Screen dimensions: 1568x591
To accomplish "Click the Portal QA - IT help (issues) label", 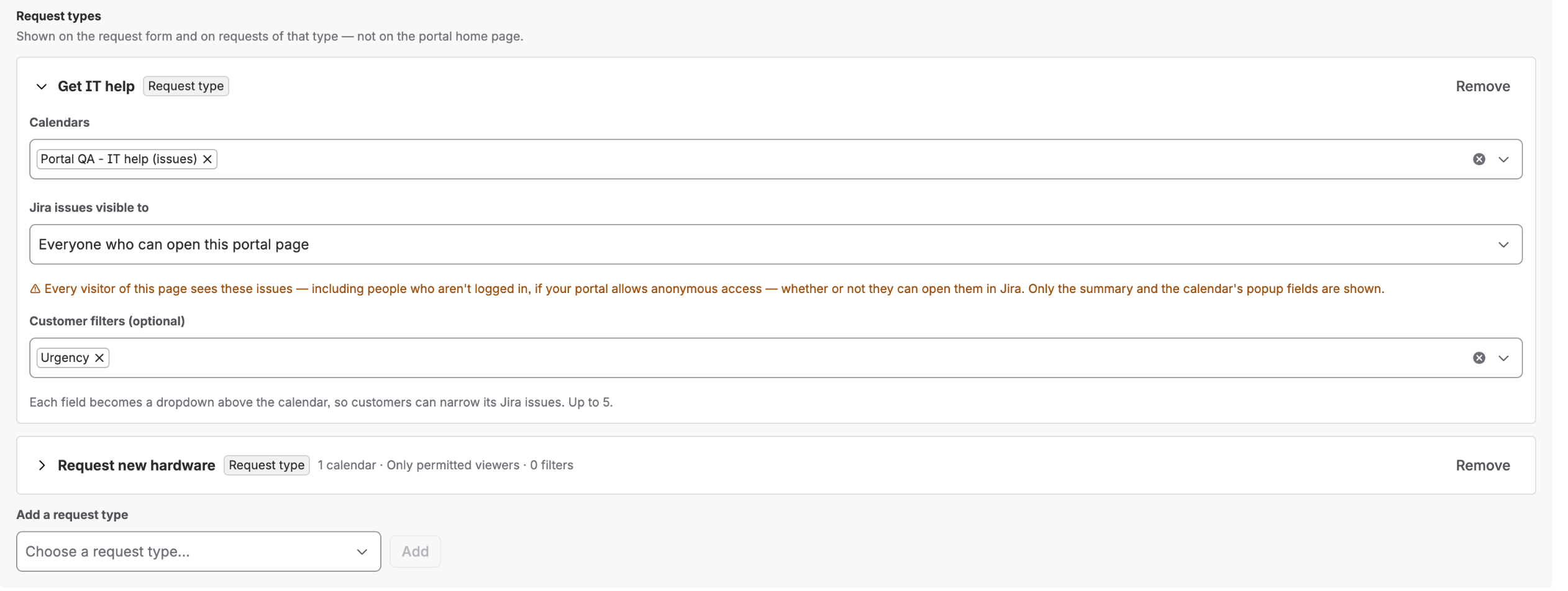I will click(x=119, y=160).
